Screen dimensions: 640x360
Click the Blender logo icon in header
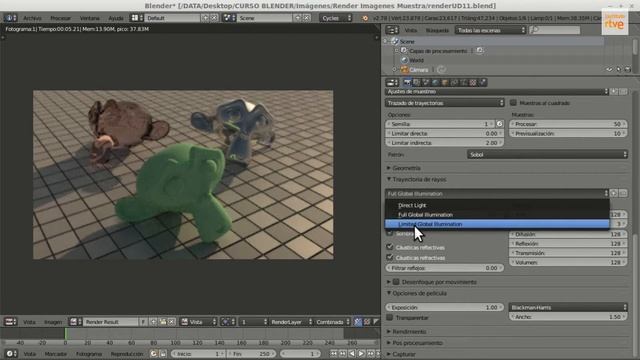365,18
